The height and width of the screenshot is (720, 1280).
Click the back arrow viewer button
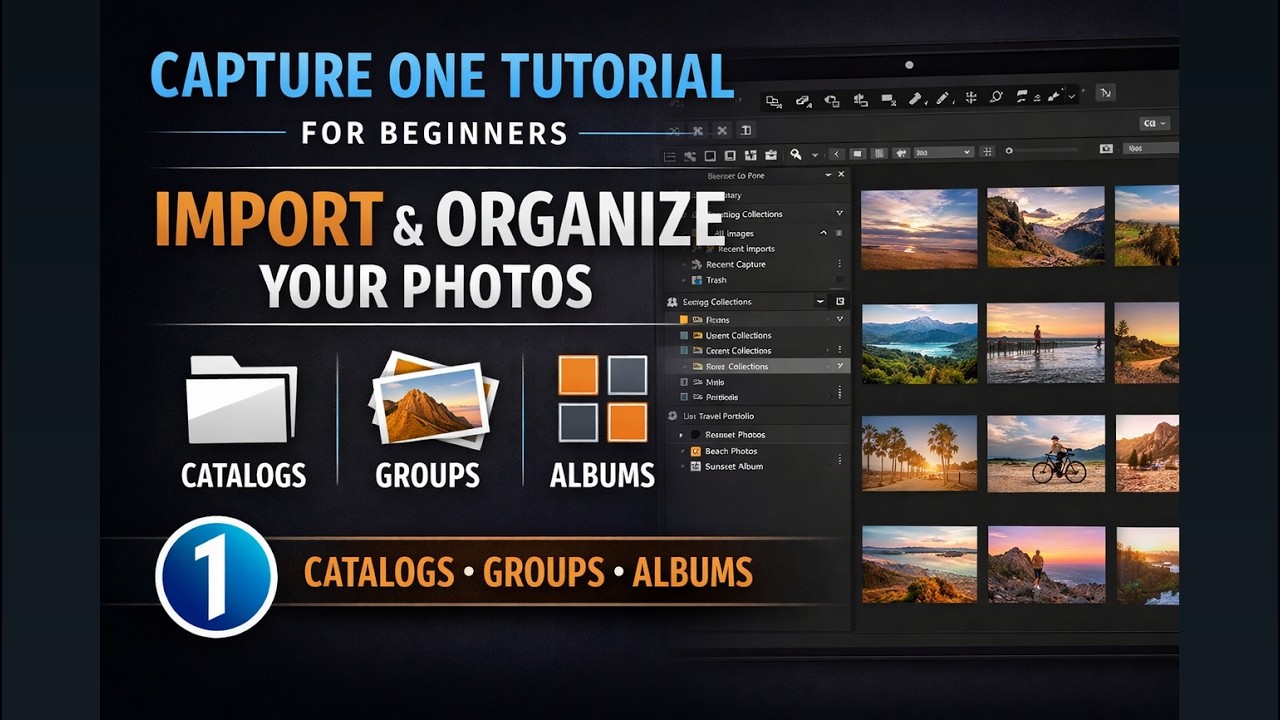pyautogui.click(x=836, y=154)
